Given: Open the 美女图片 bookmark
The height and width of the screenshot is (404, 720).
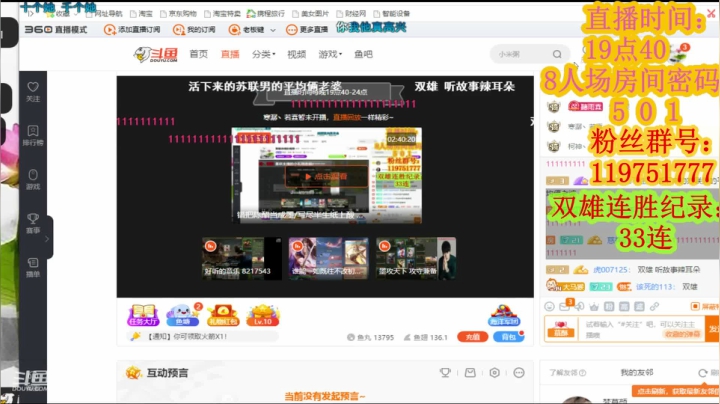Looking at the screenshot, I should click(x=311, y=14).
